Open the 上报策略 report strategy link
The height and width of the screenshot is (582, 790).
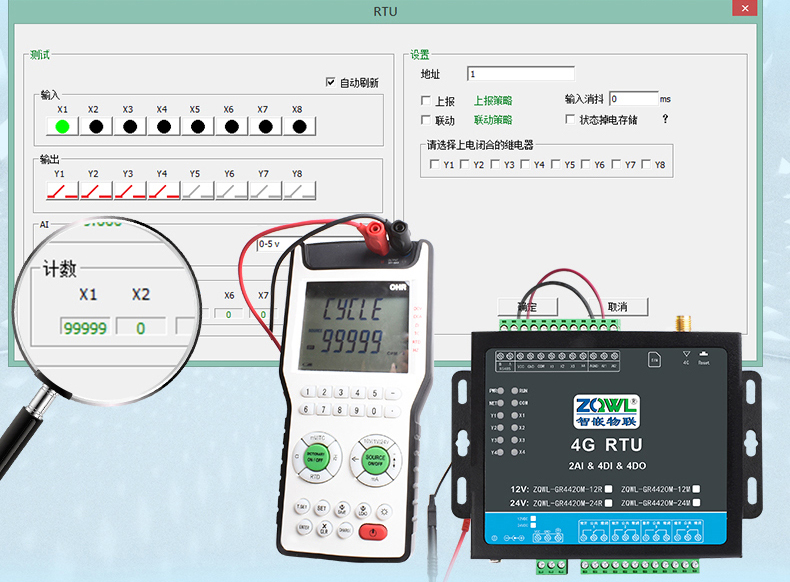pyautogui.click(x=492, y=101)
